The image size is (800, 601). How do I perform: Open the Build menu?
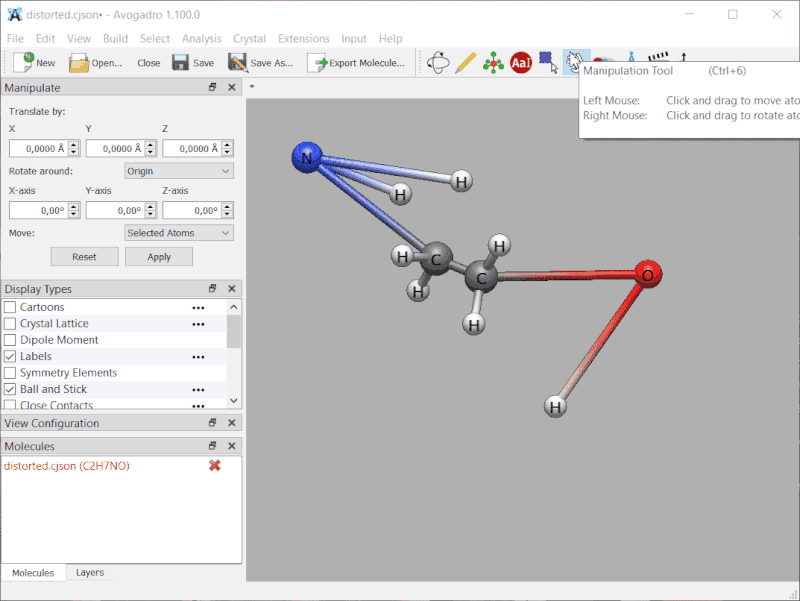pyautogui.click(x=115, y=39)
